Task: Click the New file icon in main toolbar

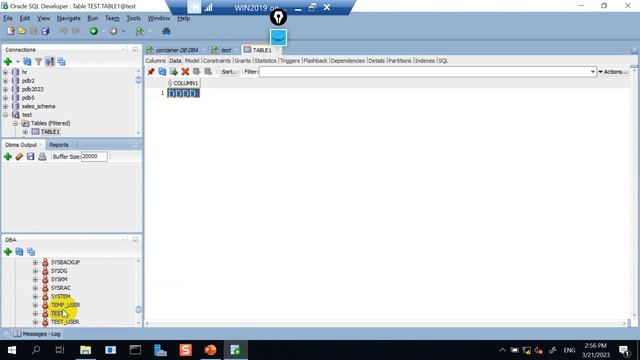Action: (x=11, y=31)
